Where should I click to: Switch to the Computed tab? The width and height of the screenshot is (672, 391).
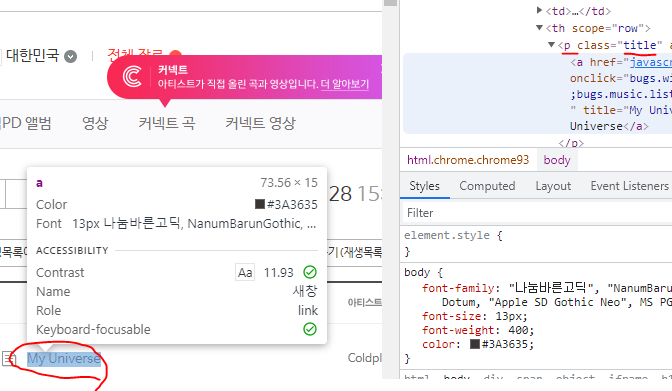(487, 186)
